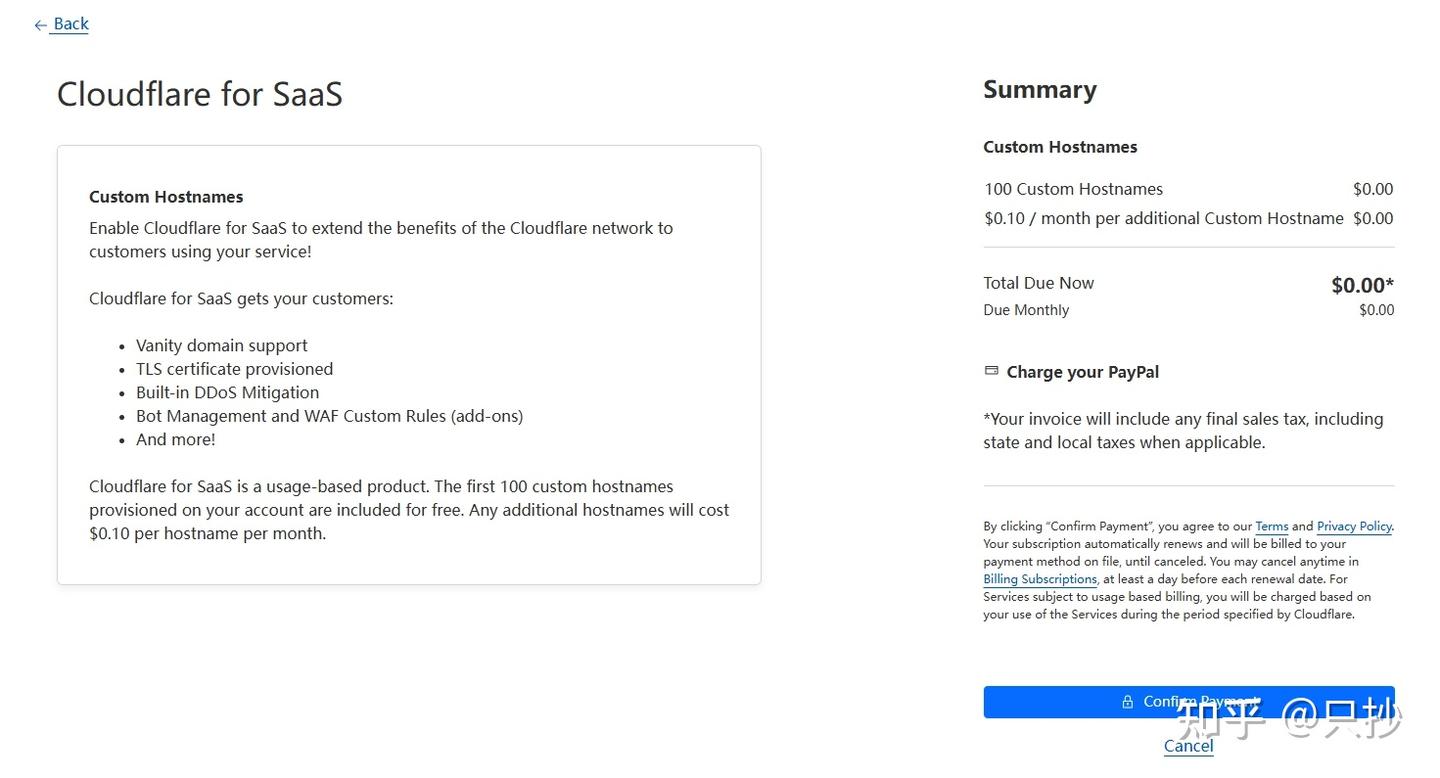
Task: Click the Summary heading
Action: point(1040,89)
